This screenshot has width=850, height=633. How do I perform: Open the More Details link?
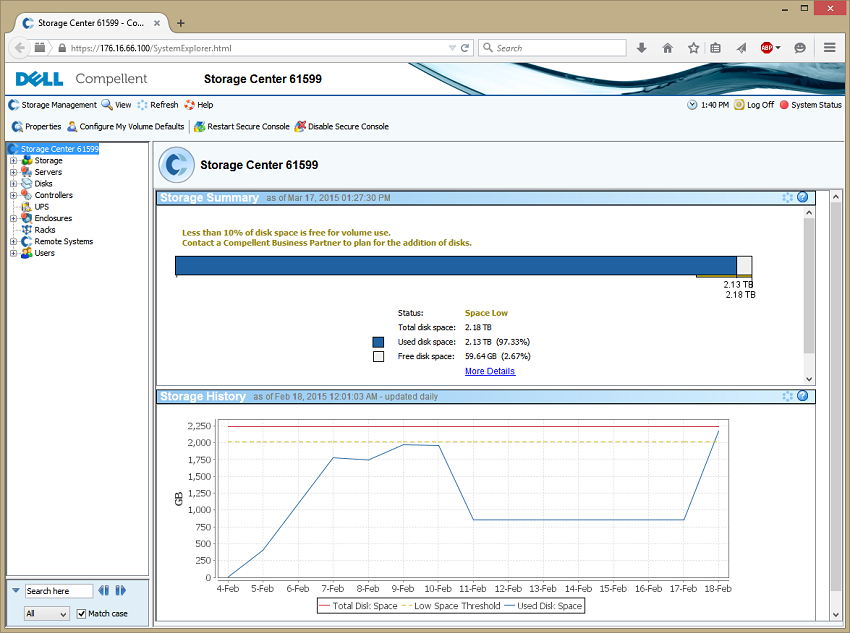(x=490, y=371)
